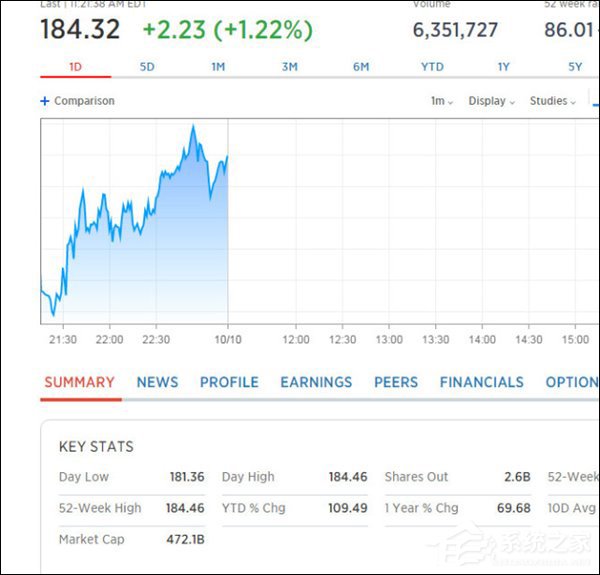Select YTD chart range
The image size is (600, 575).
pos(432,67)
